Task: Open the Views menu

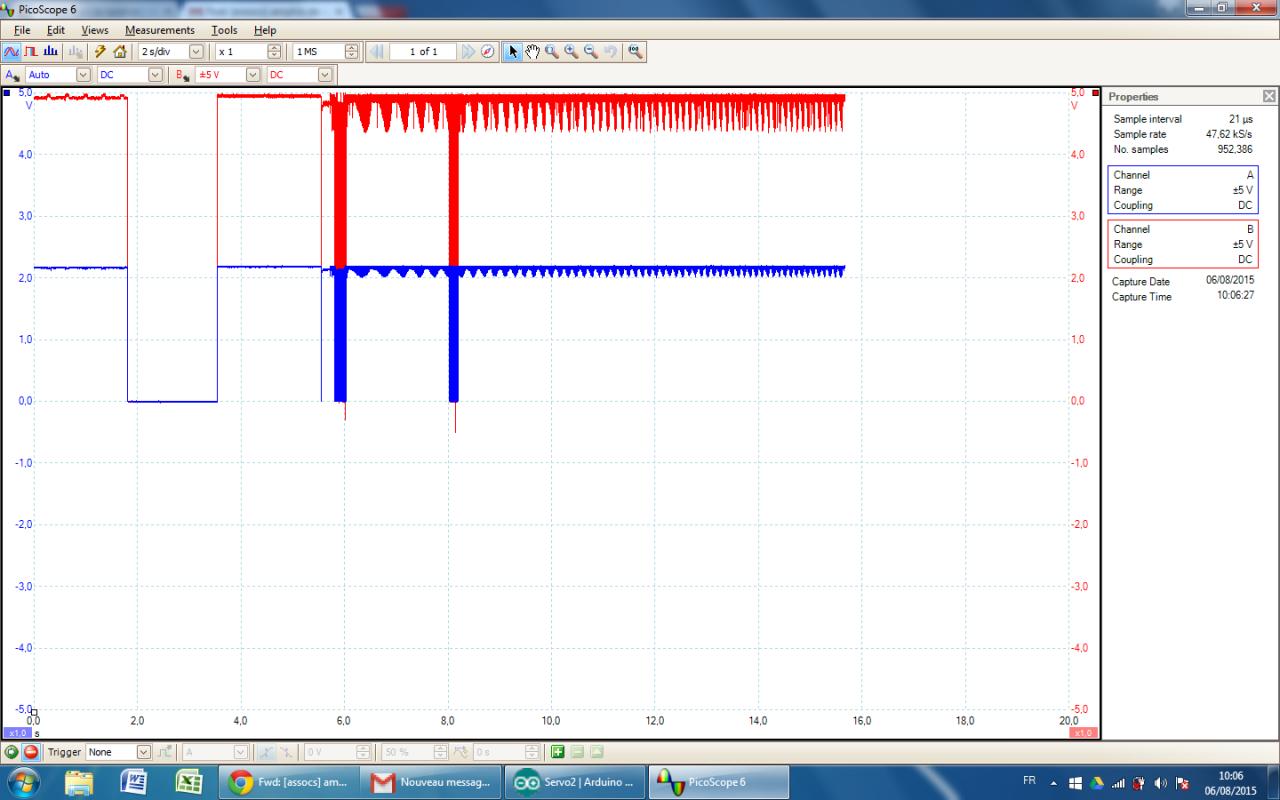Action: point(95,30)
